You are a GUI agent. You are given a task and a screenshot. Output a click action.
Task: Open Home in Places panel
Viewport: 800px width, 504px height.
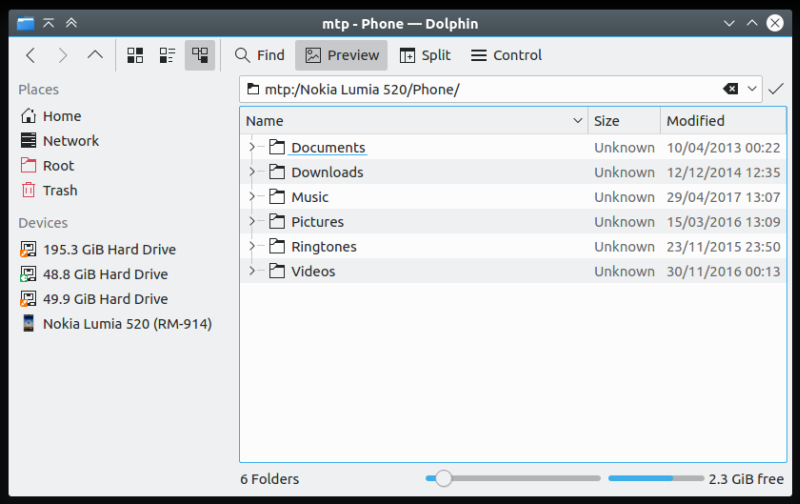pyautogui.click(x=51, y=116)
